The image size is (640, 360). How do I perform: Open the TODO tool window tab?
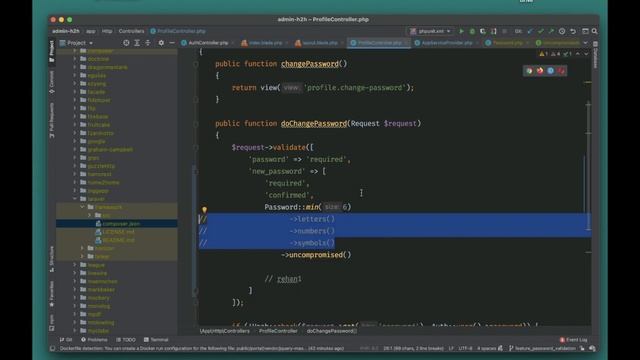coord(126,340)
